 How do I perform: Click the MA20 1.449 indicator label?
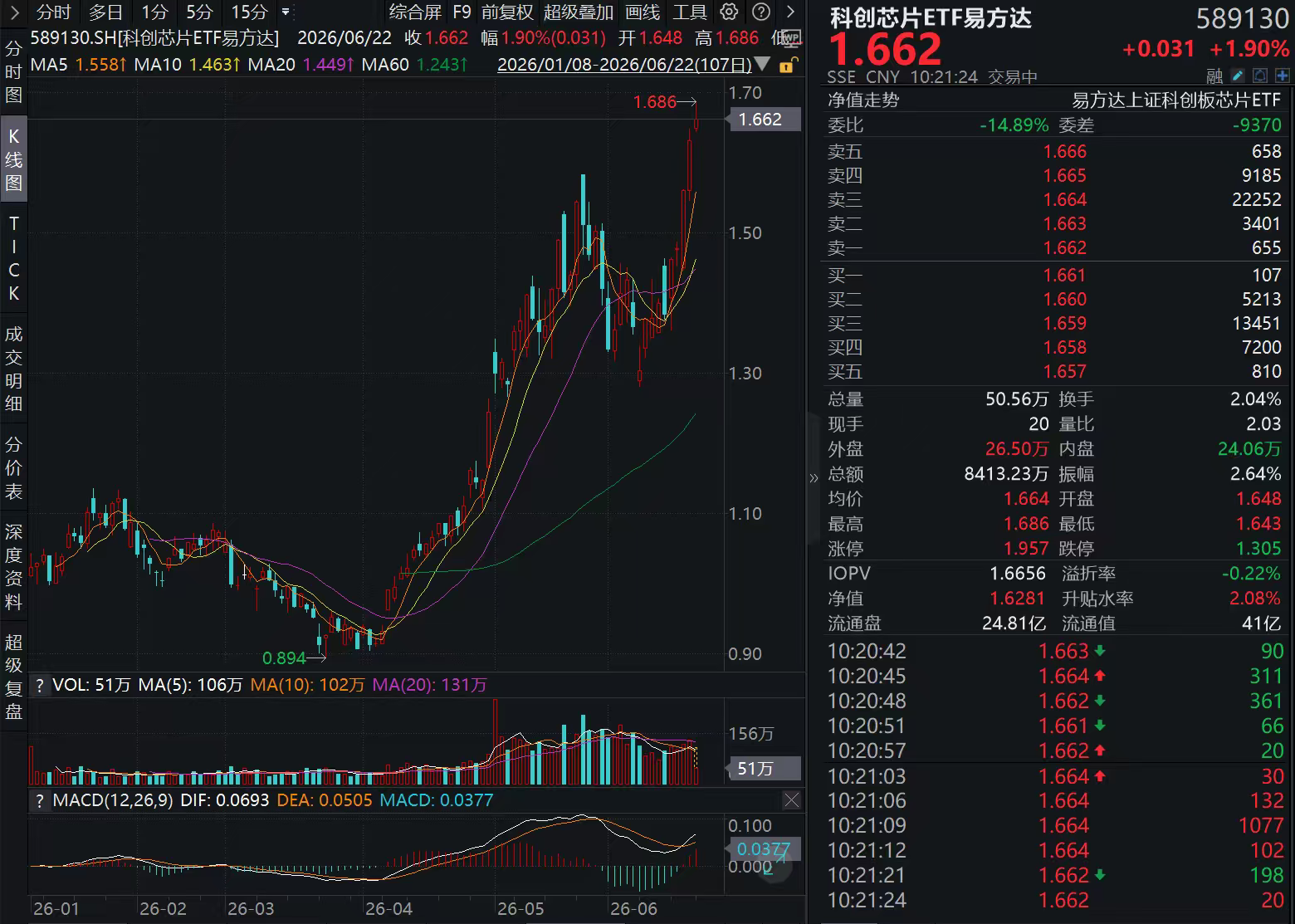[x=301, y=65]
